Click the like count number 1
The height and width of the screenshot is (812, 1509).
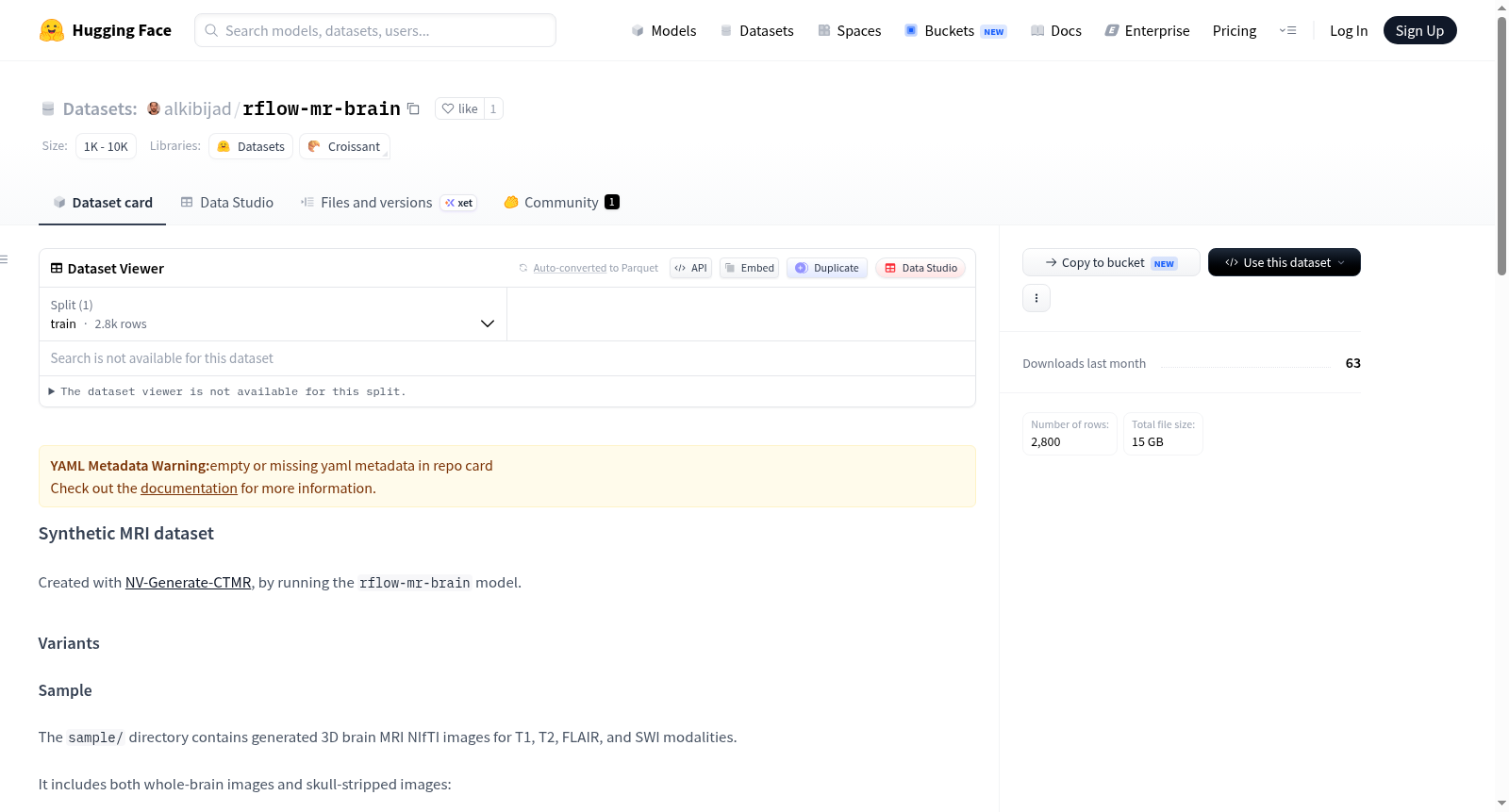click(493, 108)
